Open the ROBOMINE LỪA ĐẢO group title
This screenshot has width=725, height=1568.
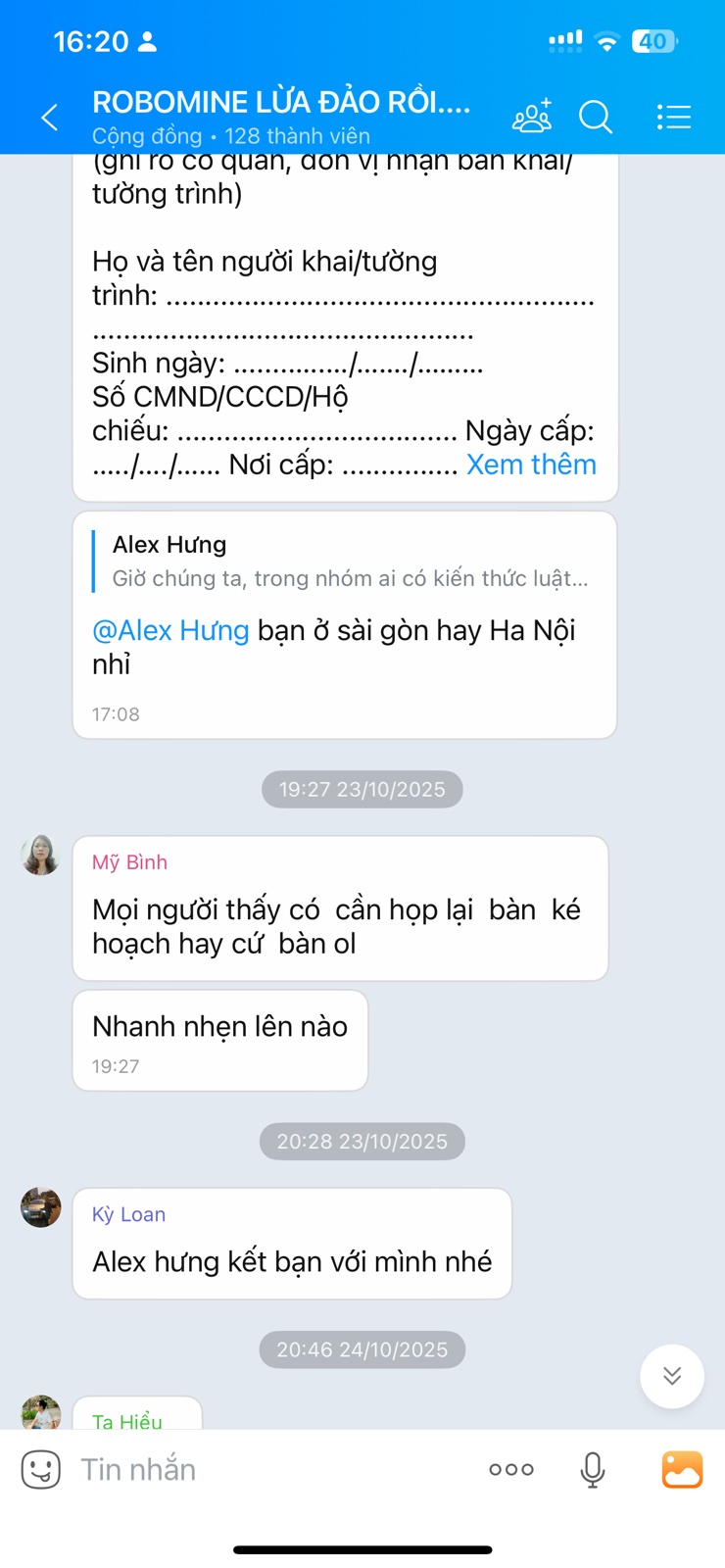click(281, 102)
